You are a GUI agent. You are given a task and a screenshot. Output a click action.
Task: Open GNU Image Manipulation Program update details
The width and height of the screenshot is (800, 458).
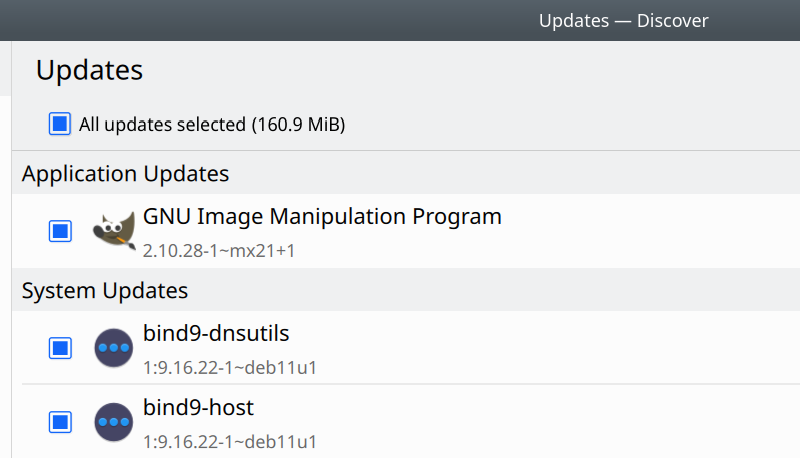pos(322,216)
